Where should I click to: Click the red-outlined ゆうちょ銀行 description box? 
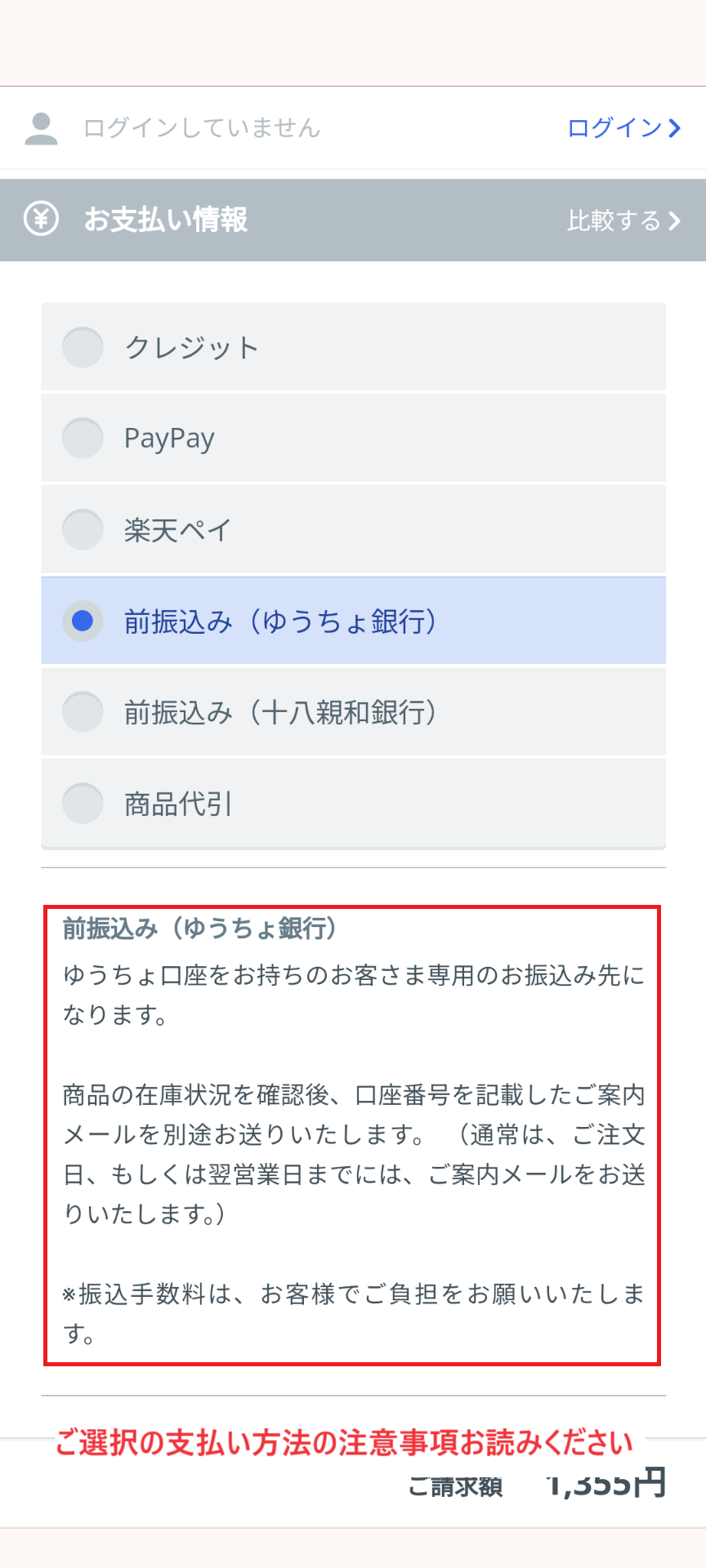352,1135
